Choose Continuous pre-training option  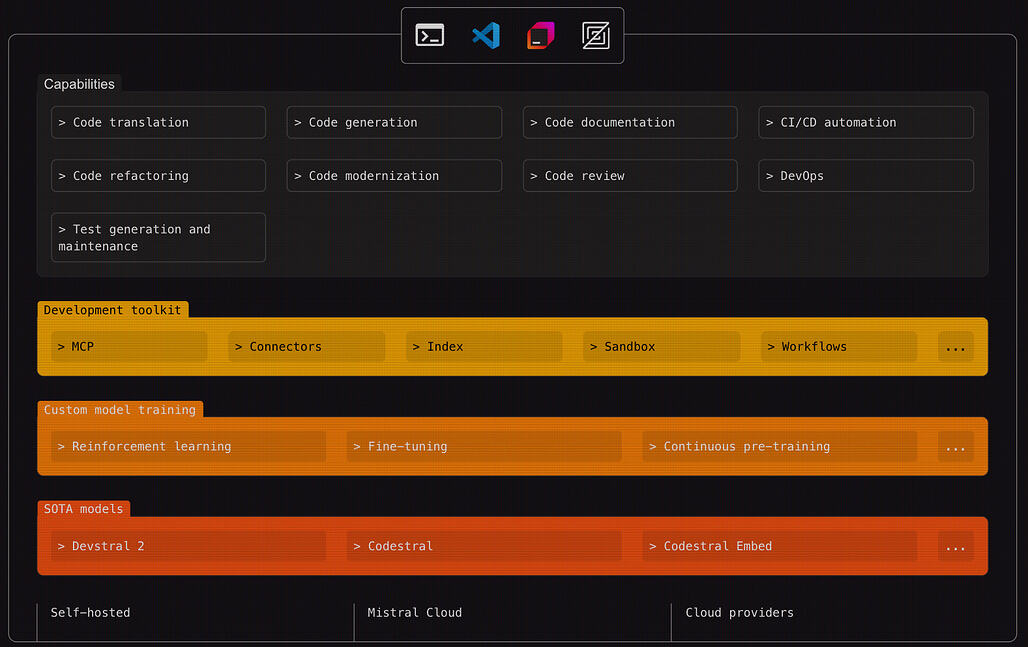click(x=780, y=446)
